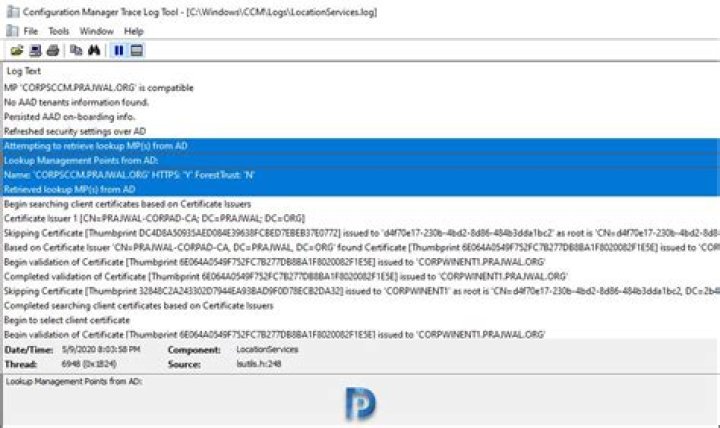The width and height of the screenshot is (720, 428).
Task: Select row "Persisted AAD on-boarding info."
Action: coord(360,117)
